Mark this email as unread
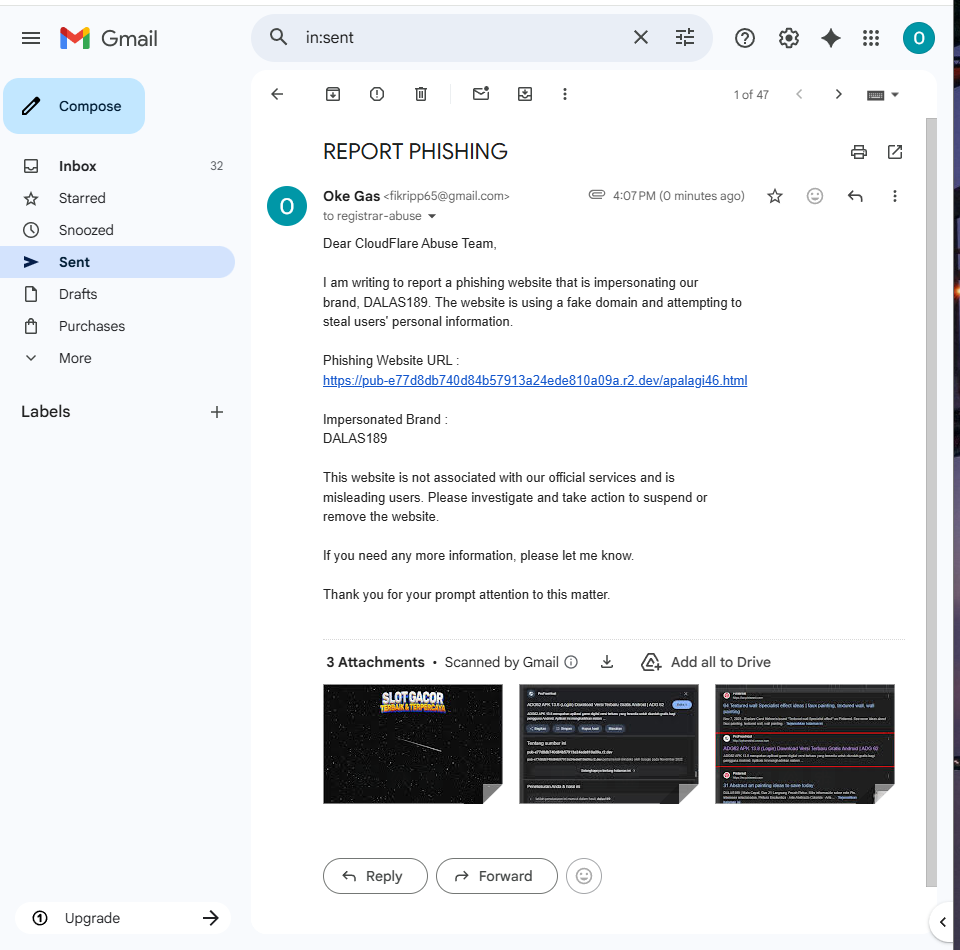Screen dimensions: 960x950 click(481, 94)
